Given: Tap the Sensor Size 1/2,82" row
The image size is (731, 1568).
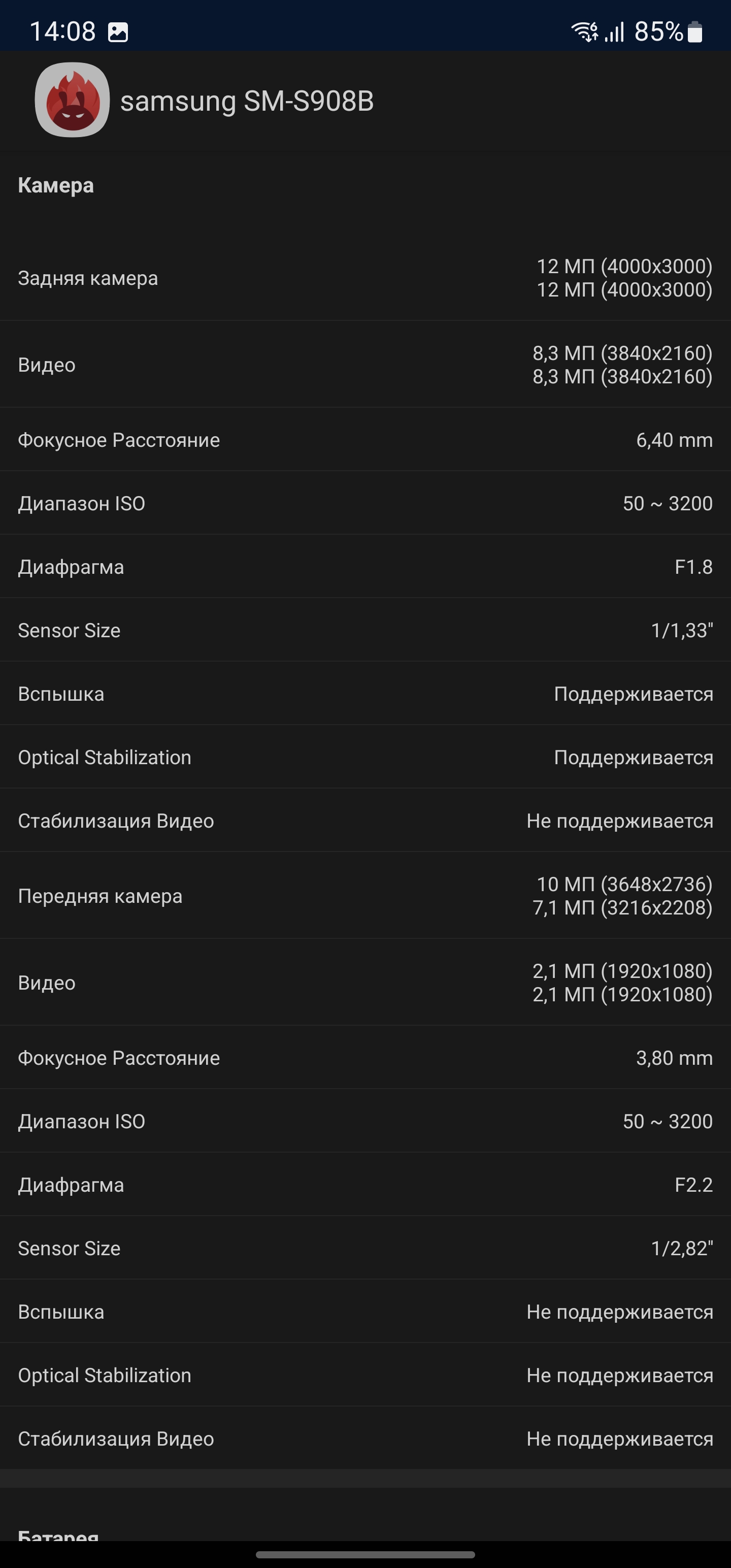Looking at the screenshot, I should tap(365, 1249).
